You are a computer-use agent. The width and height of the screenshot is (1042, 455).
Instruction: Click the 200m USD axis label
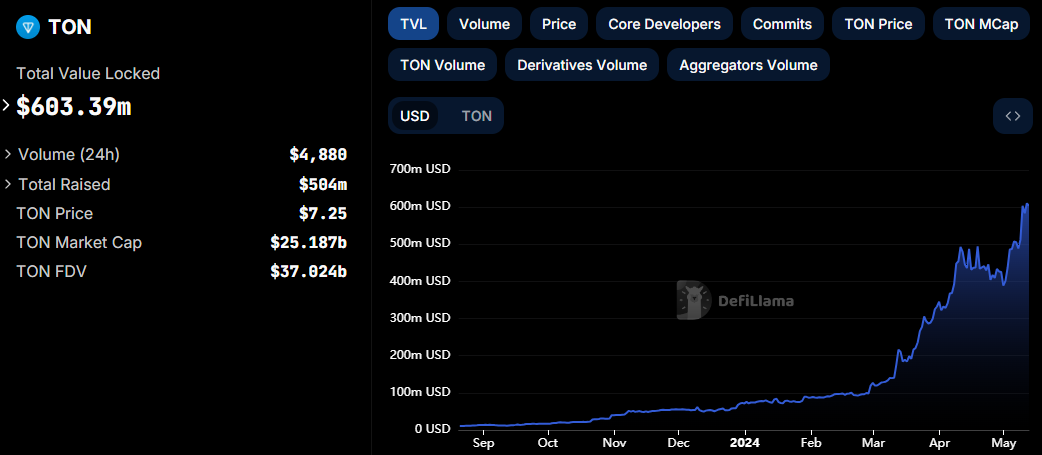pyautogui.click(x=419, y=355)
